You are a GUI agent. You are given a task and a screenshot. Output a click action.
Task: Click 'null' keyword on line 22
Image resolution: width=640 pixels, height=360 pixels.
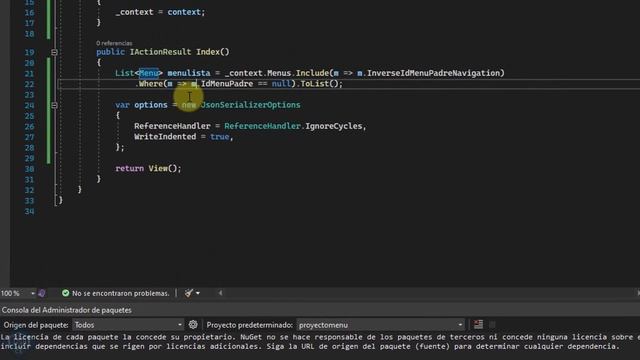[281, 84]
